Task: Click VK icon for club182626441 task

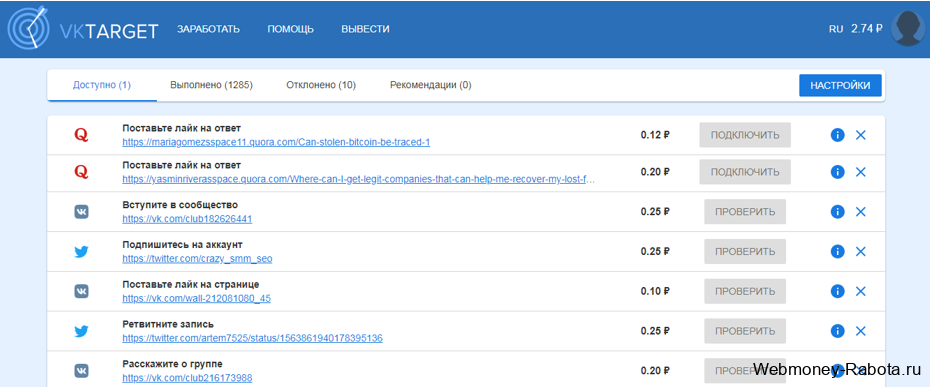Action: click(x=81, y=212)
